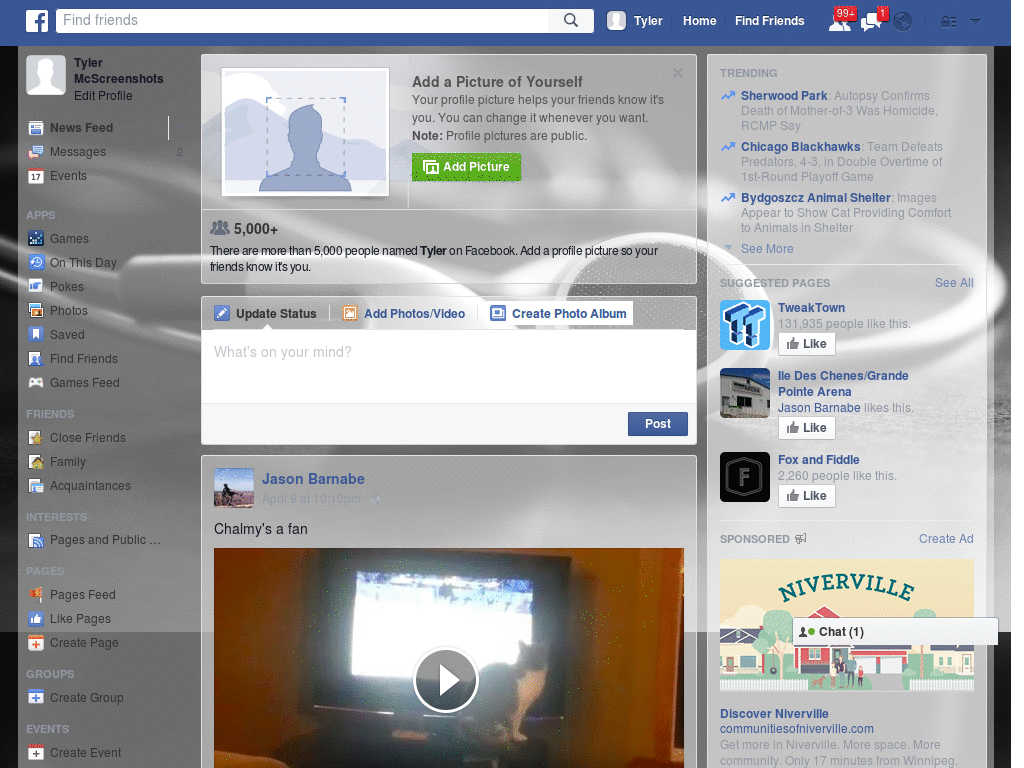1024x768 pixels.
Task: Click Photos icon in sidebar
Action: (x=36, y=311)
